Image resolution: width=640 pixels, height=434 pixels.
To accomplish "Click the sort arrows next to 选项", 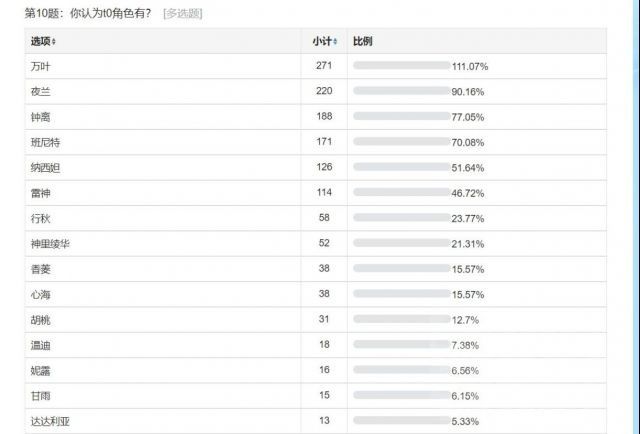I will [54, 41].
